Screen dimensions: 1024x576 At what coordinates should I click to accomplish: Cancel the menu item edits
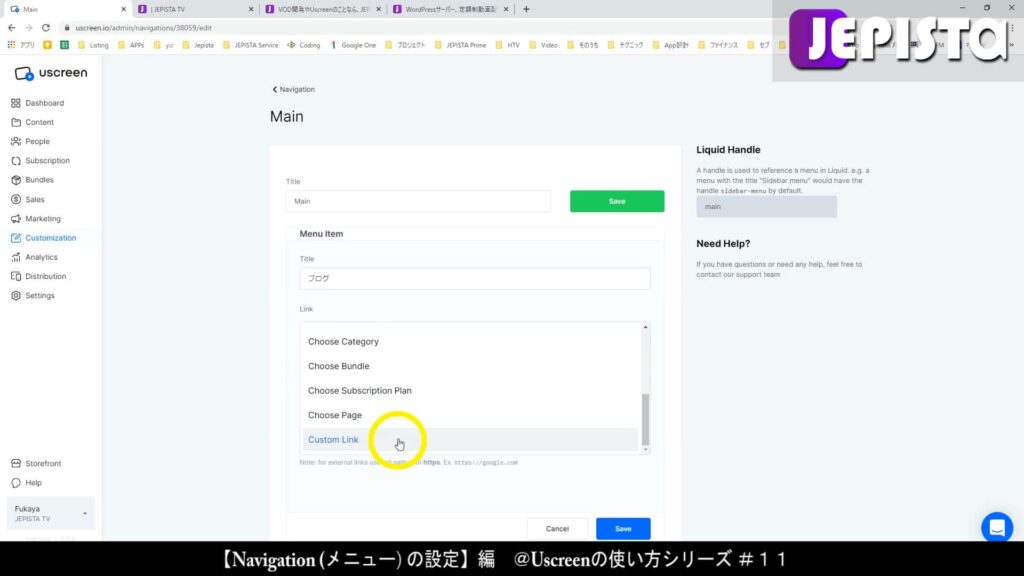click(x=557, y=528)
